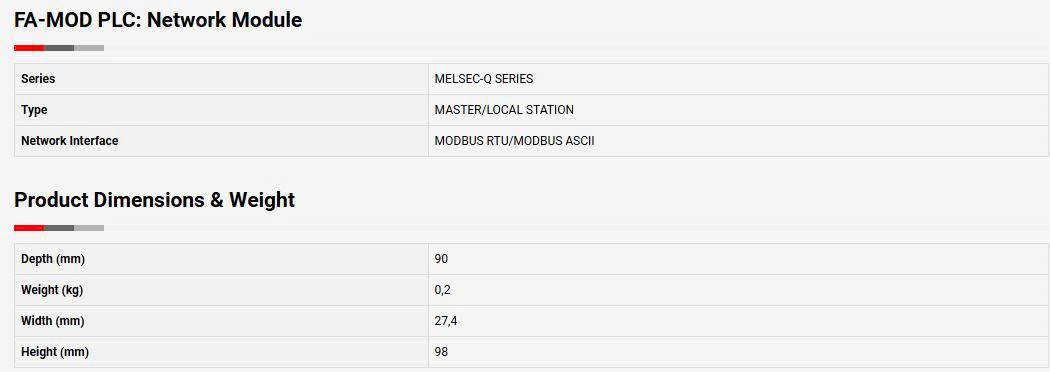Click the red underline bar beneath Network Module

pos(29,48)
